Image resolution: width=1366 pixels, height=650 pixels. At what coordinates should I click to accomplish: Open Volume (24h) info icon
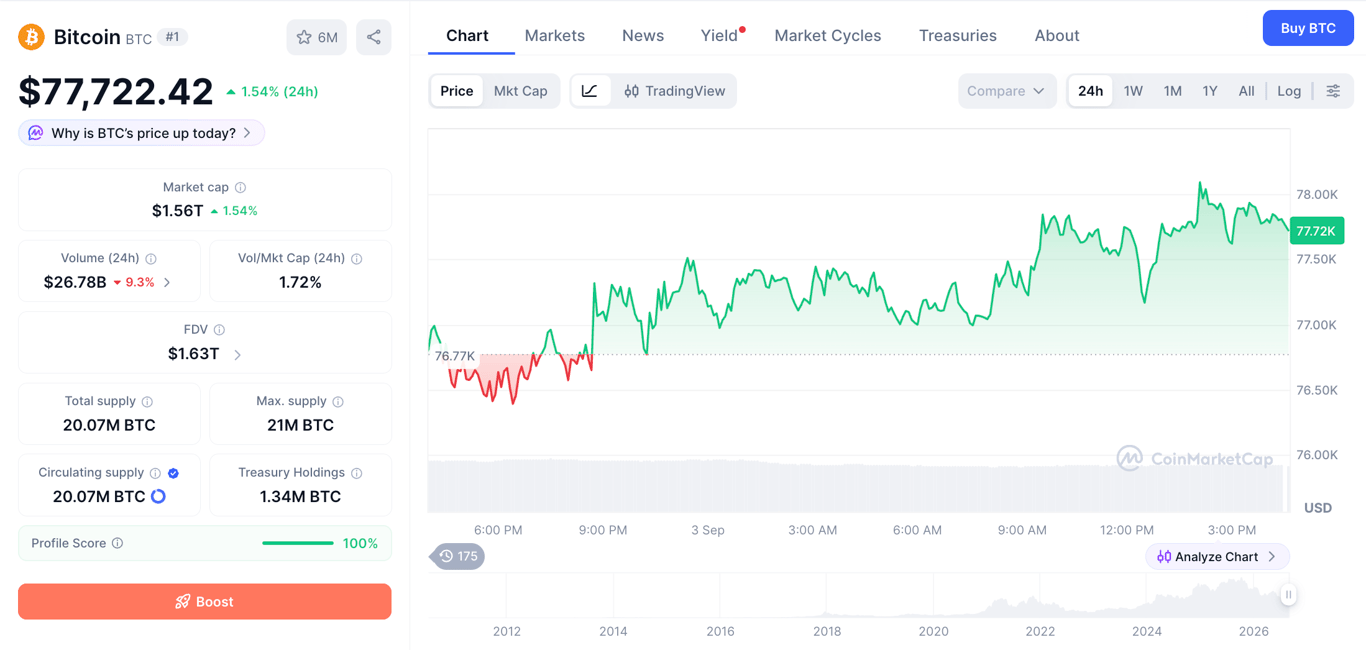[151, 258]
